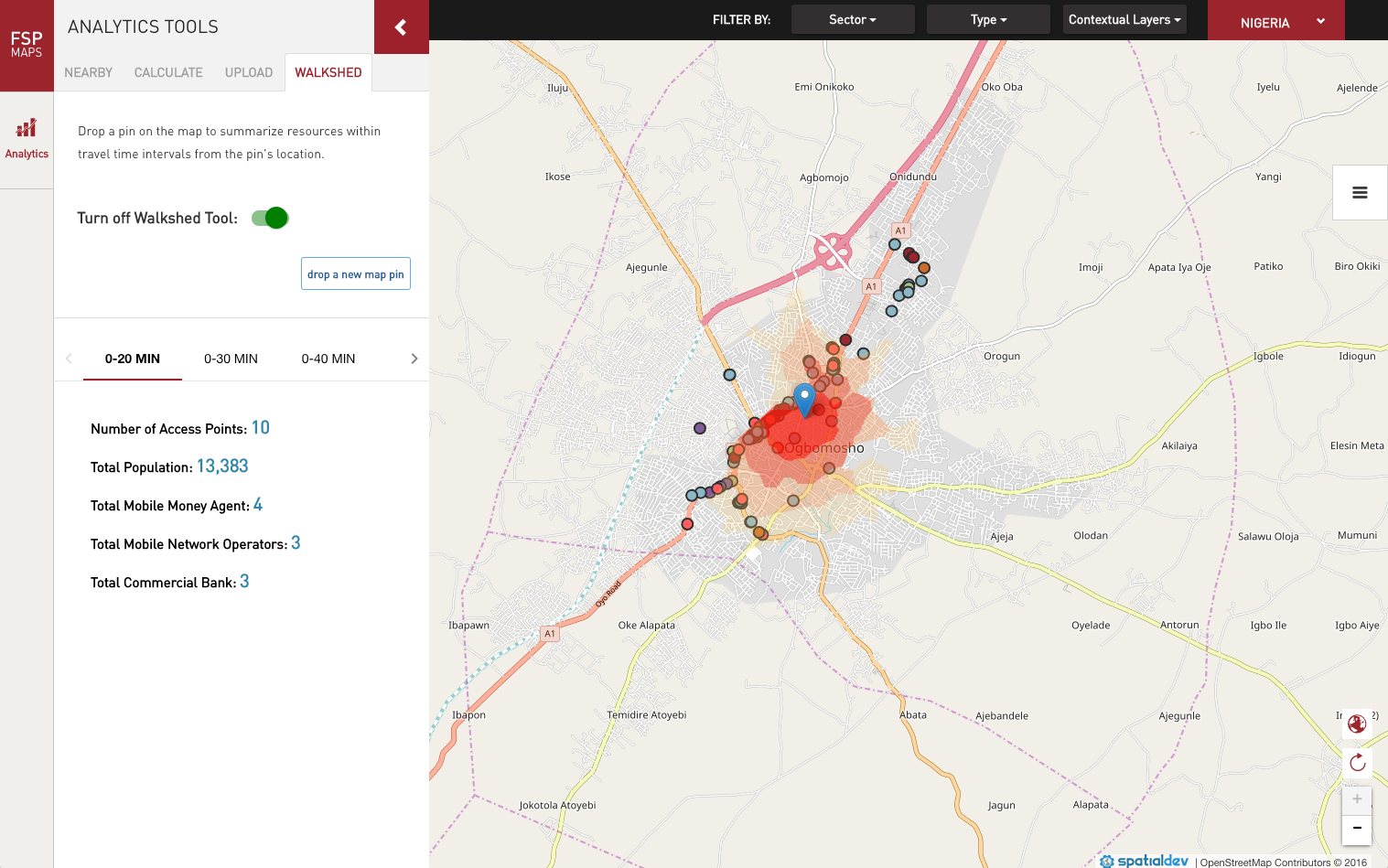Click the Orogun place label
Screen dimensions: 1388x868
tap(1002, 357)
